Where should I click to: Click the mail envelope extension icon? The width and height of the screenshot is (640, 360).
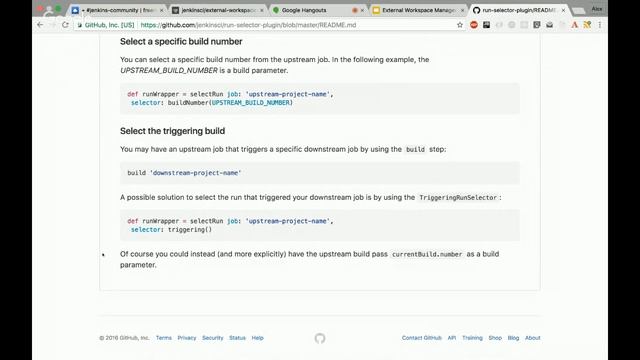click(549, 25)
